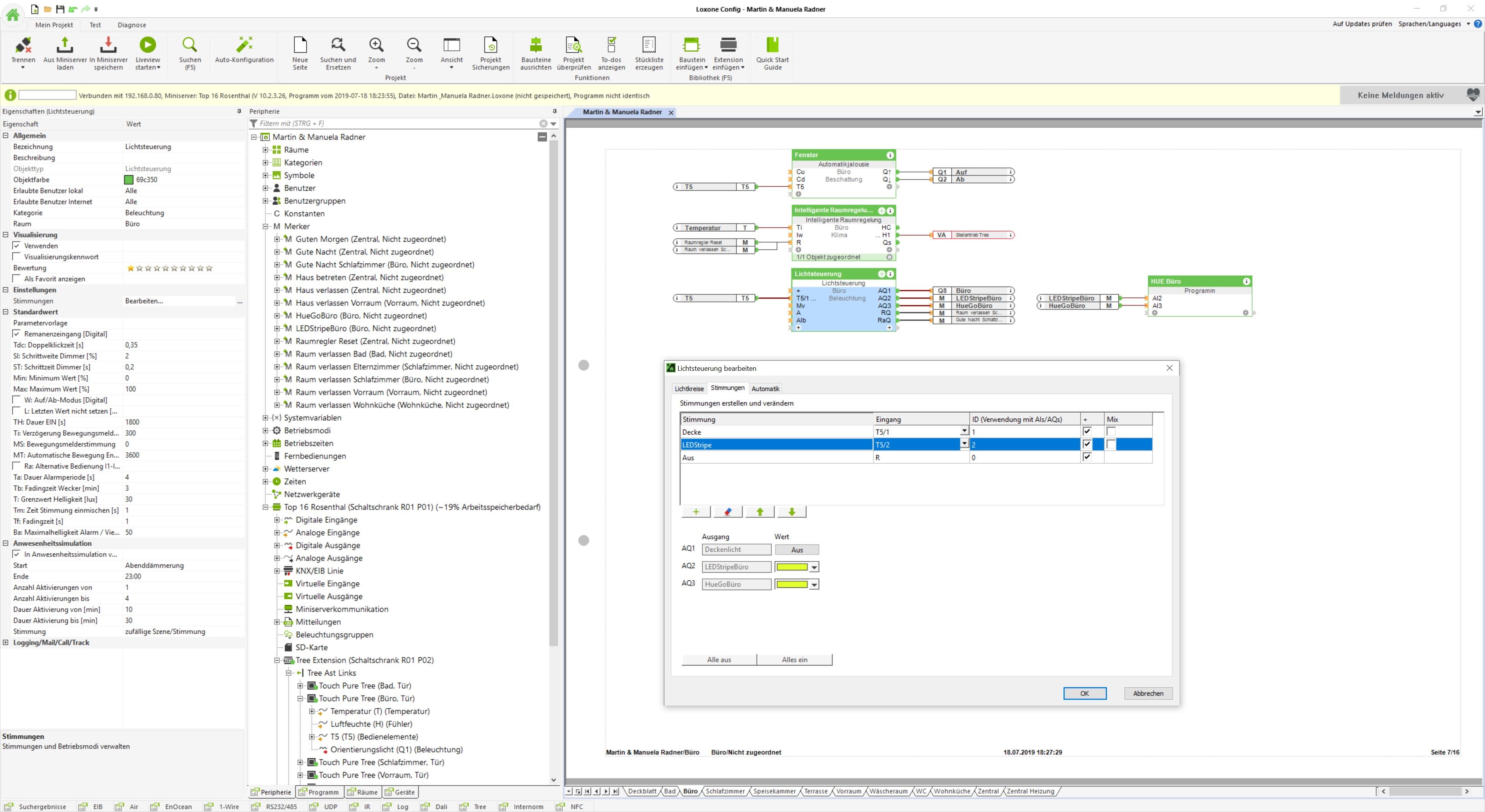Click Stückliste erzeugen icon
The image size is (1485, 812).
tap(649, 45)
